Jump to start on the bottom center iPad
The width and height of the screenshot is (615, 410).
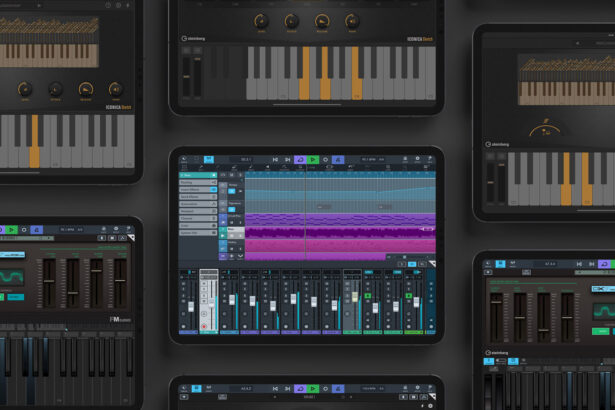tap(275, 388)
